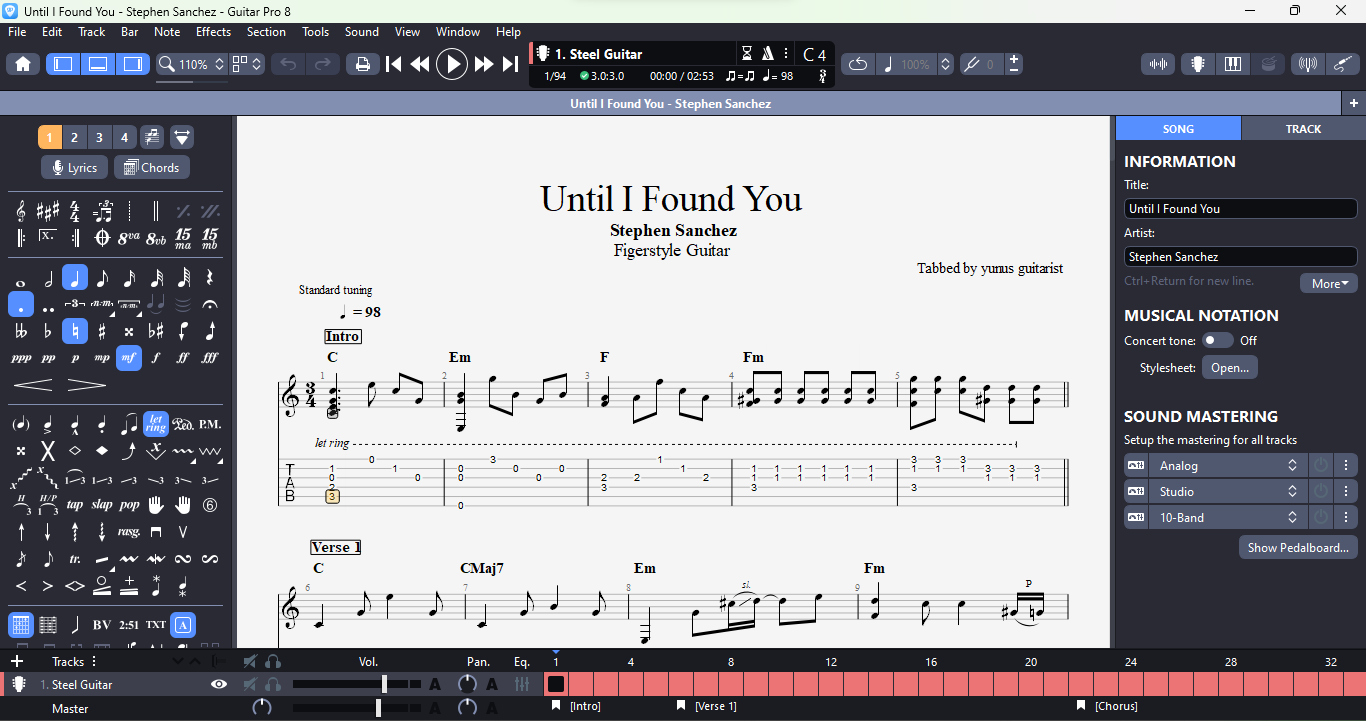
Task: Open the File menu
Action: (x=17, y=32)
